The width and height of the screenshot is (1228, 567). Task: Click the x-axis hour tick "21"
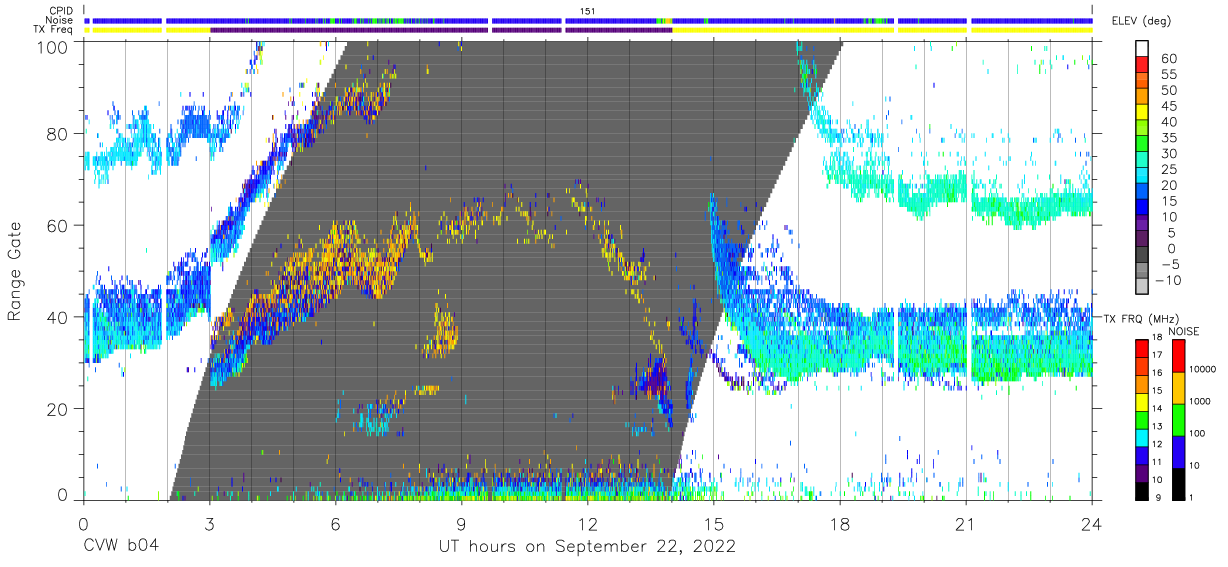tap(966, 523)
